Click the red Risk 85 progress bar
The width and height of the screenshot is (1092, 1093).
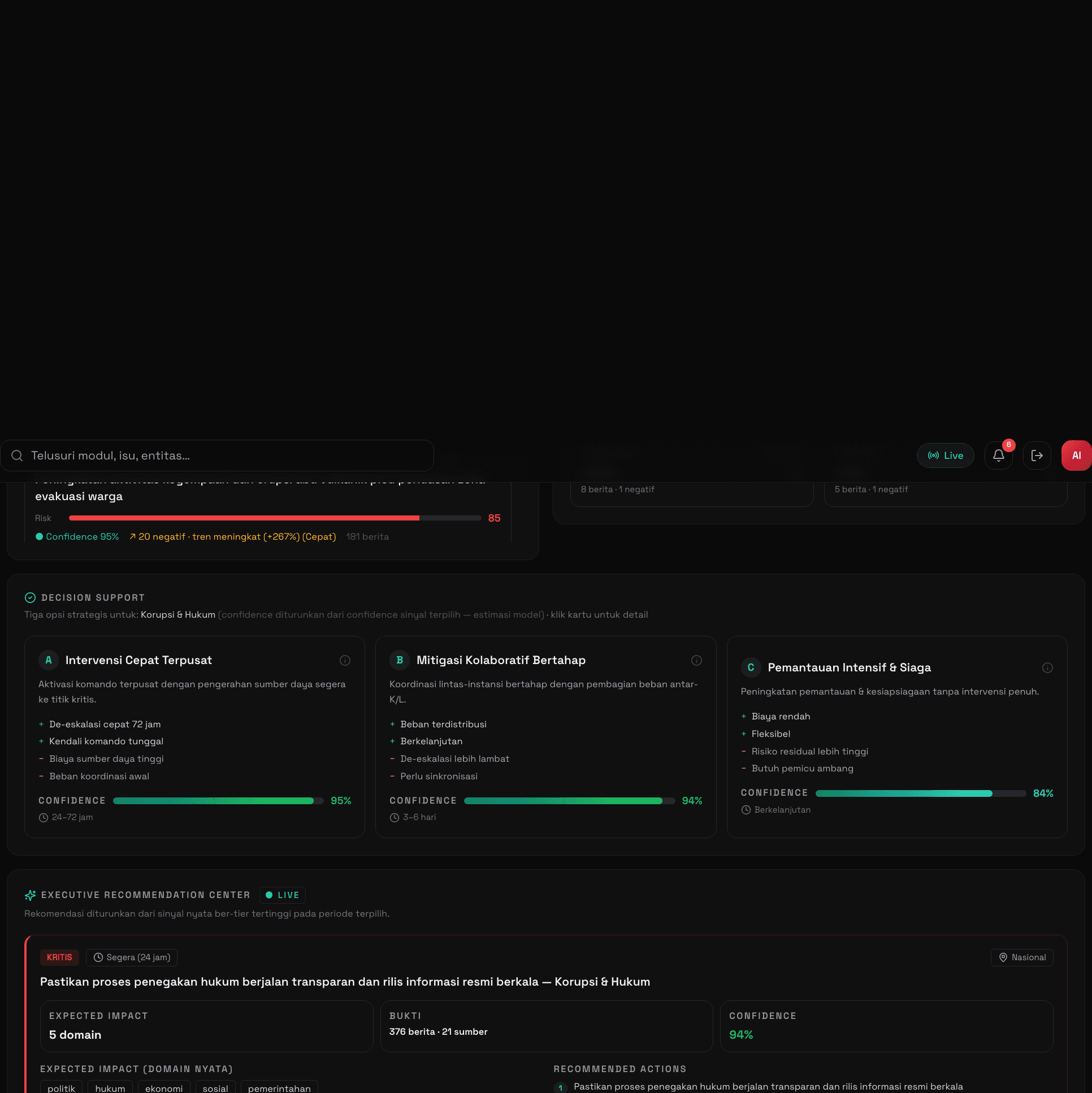coord(275,518)
